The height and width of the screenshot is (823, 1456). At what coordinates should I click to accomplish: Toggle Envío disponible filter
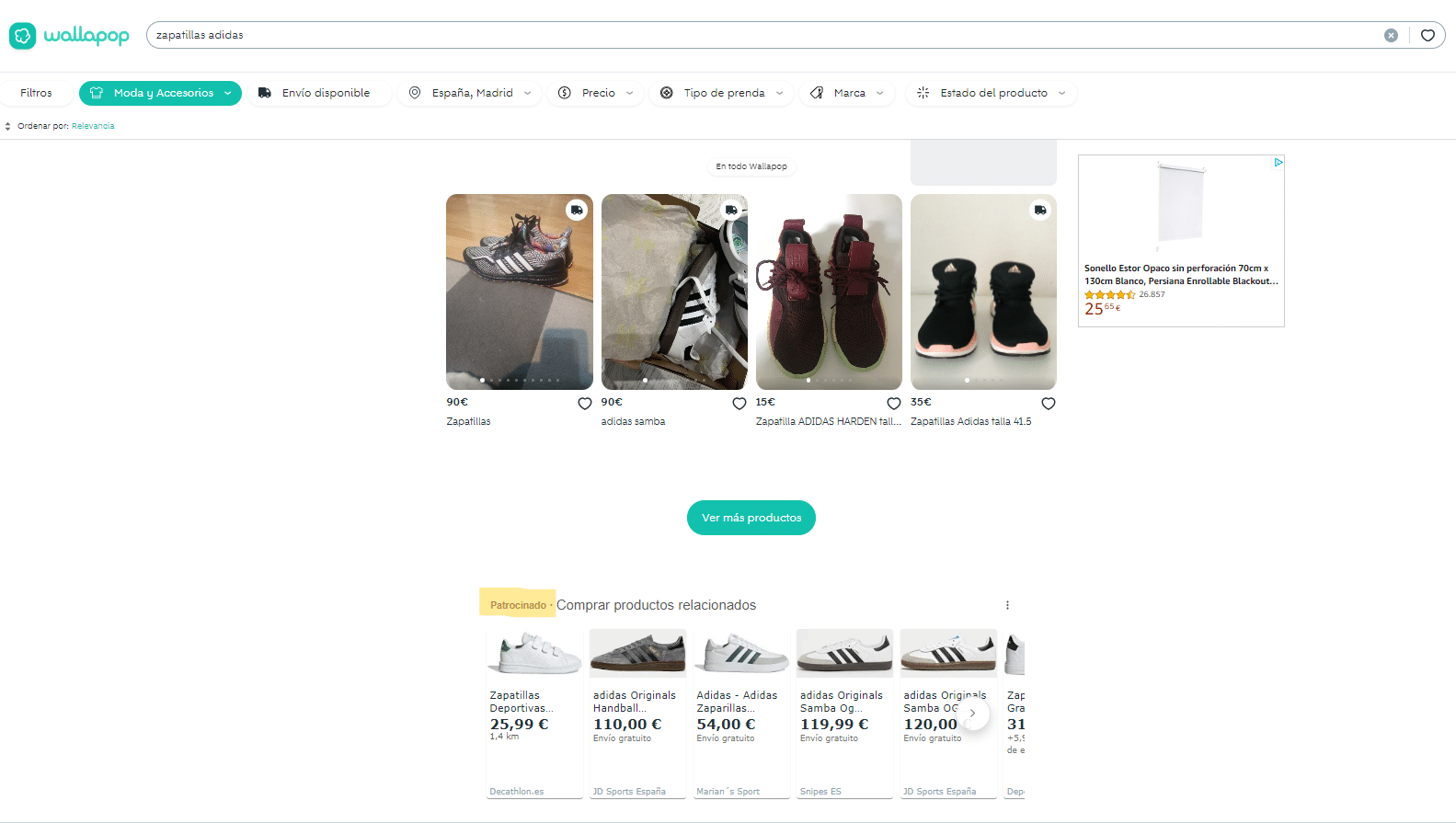[x=319, y=93]
